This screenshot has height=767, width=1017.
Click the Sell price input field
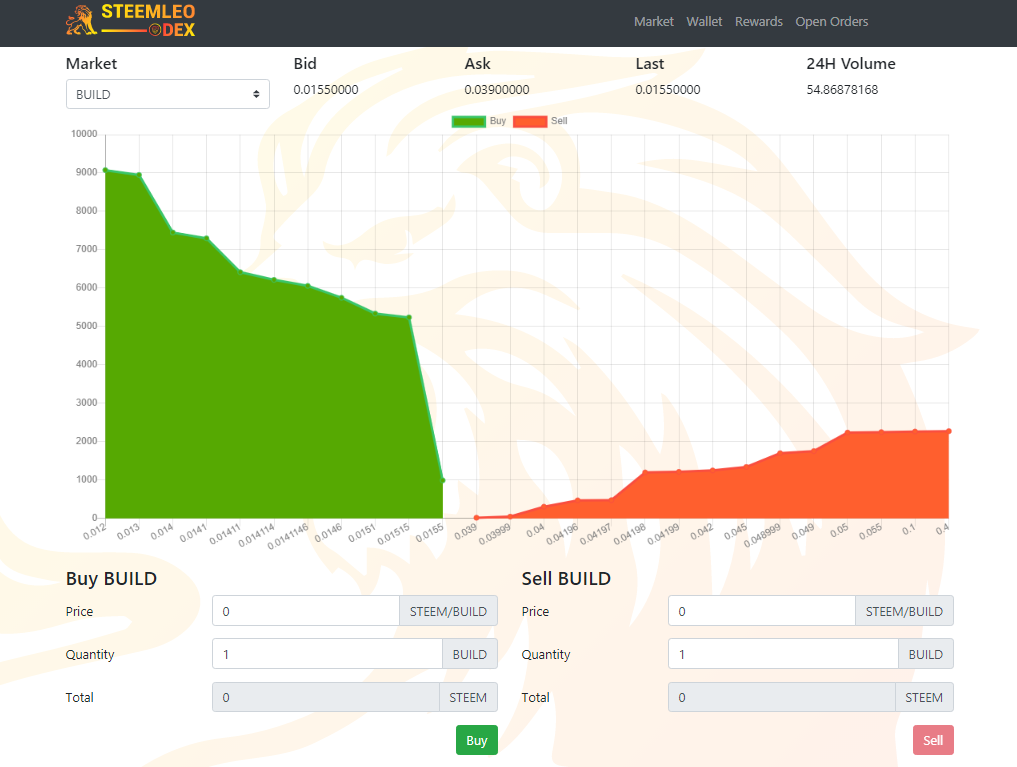(762, 611)
